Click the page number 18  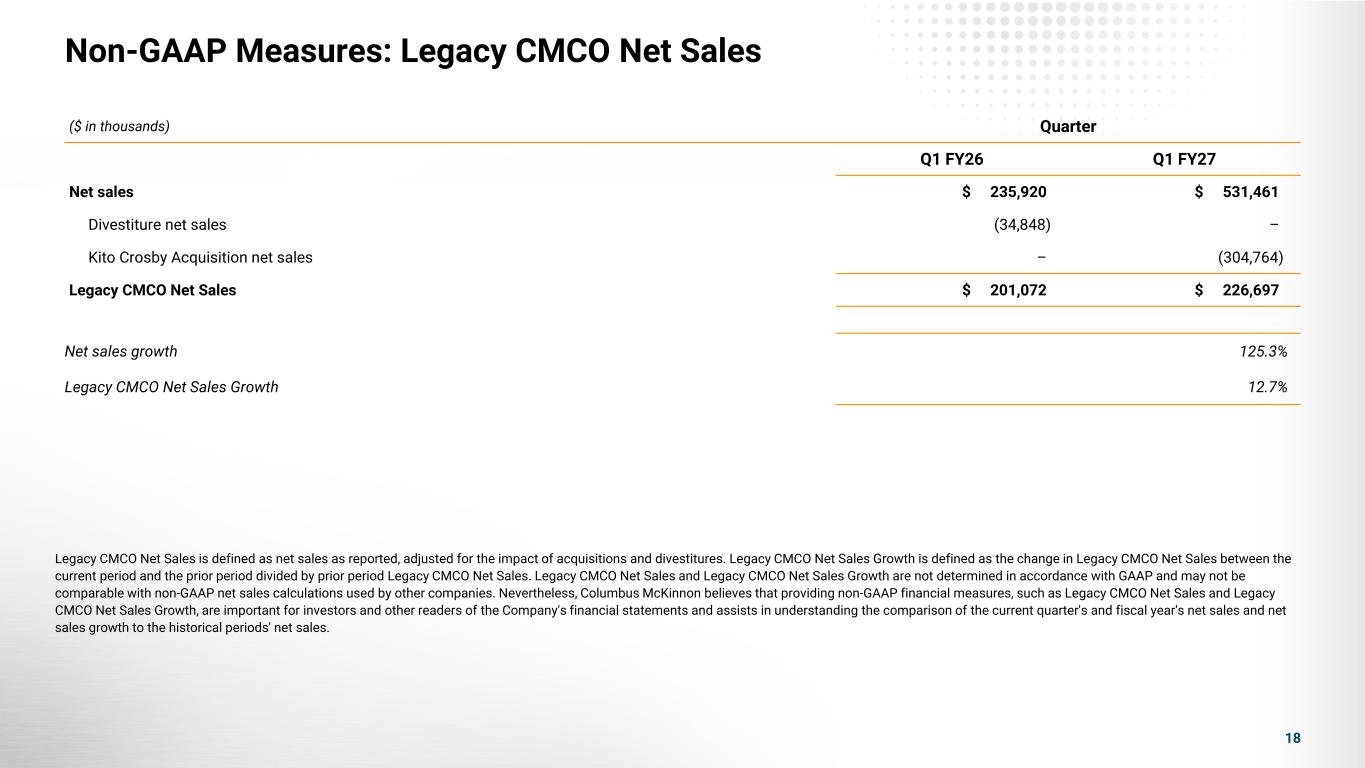1293,738
